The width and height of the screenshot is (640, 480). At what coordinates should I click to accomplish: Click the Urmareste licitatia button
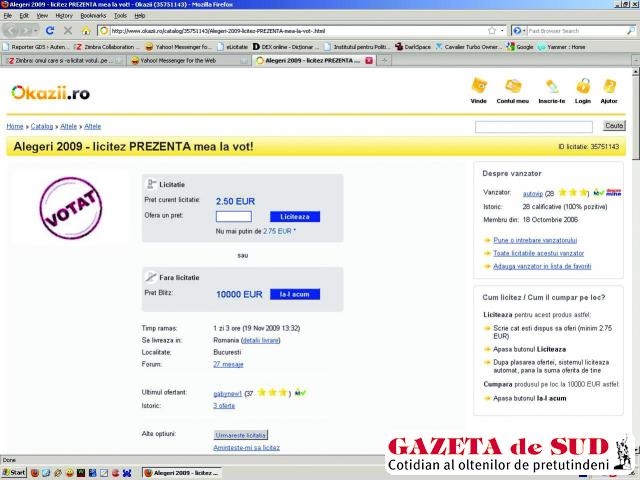pyautogui.click(x=242, y=435)
